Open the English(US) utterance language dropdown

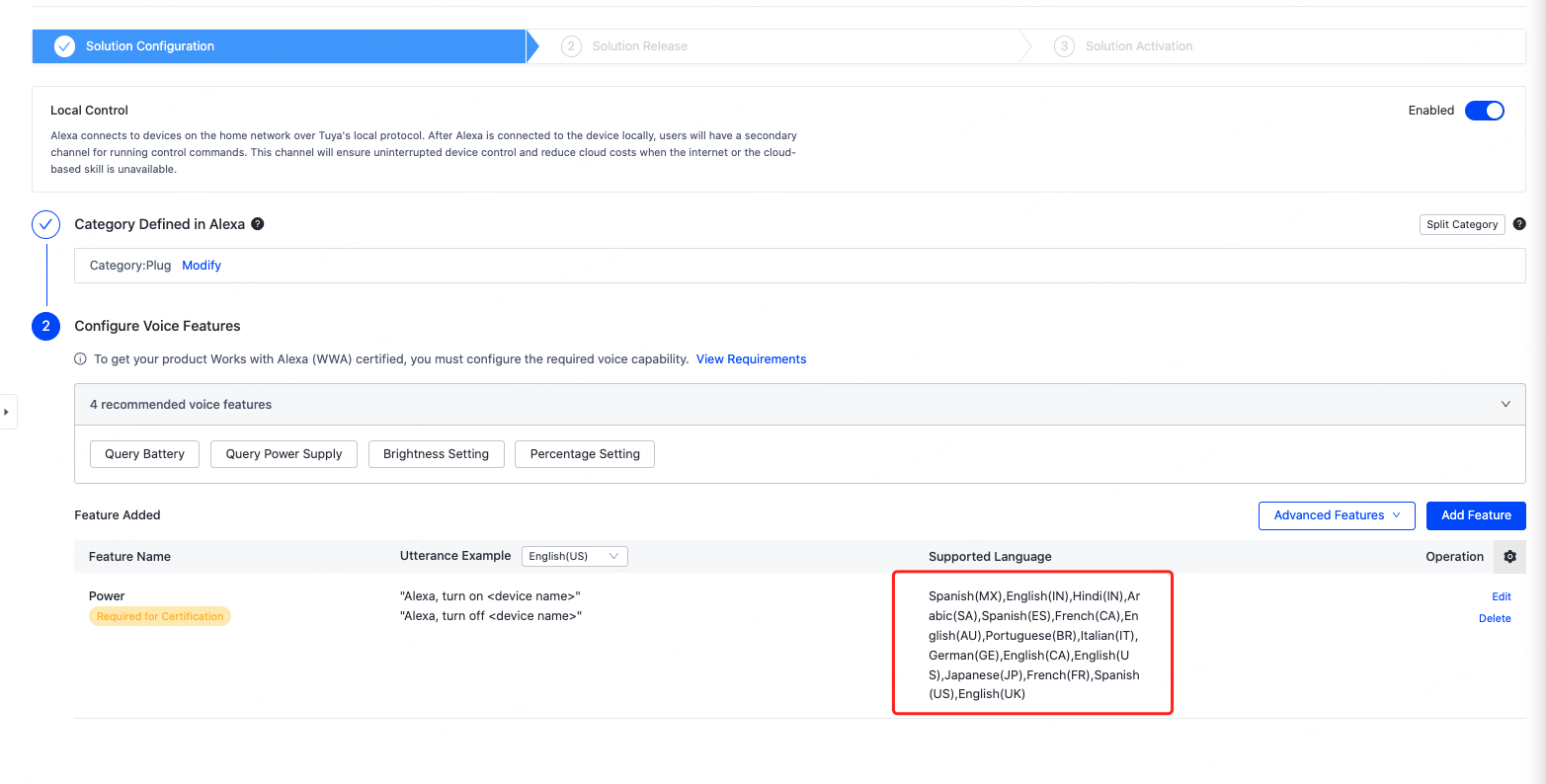tap(574, 556)
